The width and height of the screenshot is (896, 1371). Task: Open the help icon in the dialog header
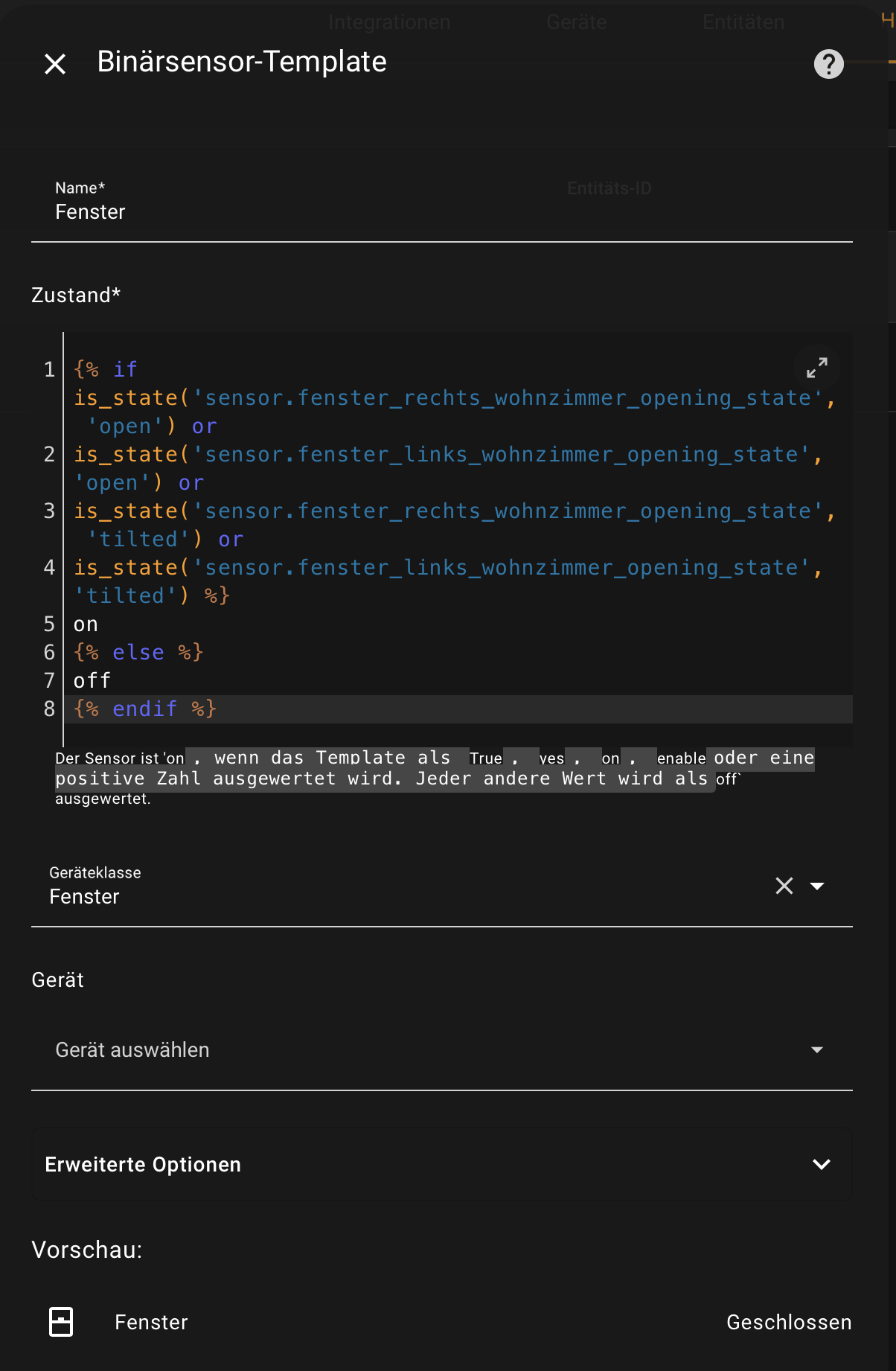(x=828, y=64)
